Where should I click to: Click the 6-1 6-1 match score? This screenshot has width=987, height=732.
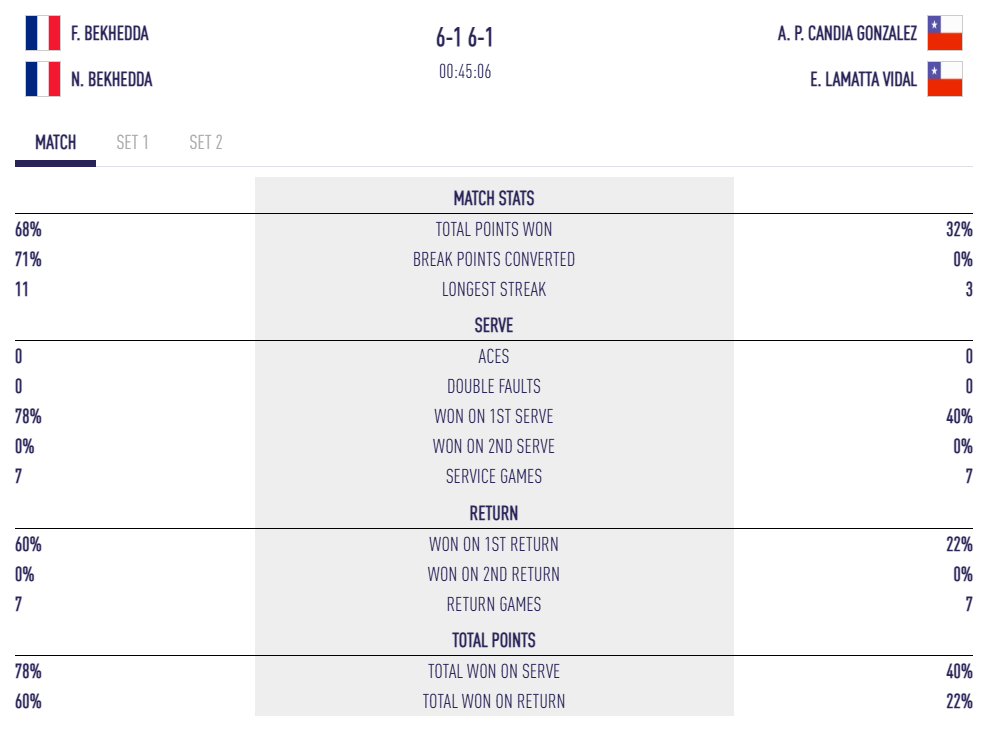[x=465, y=38]
